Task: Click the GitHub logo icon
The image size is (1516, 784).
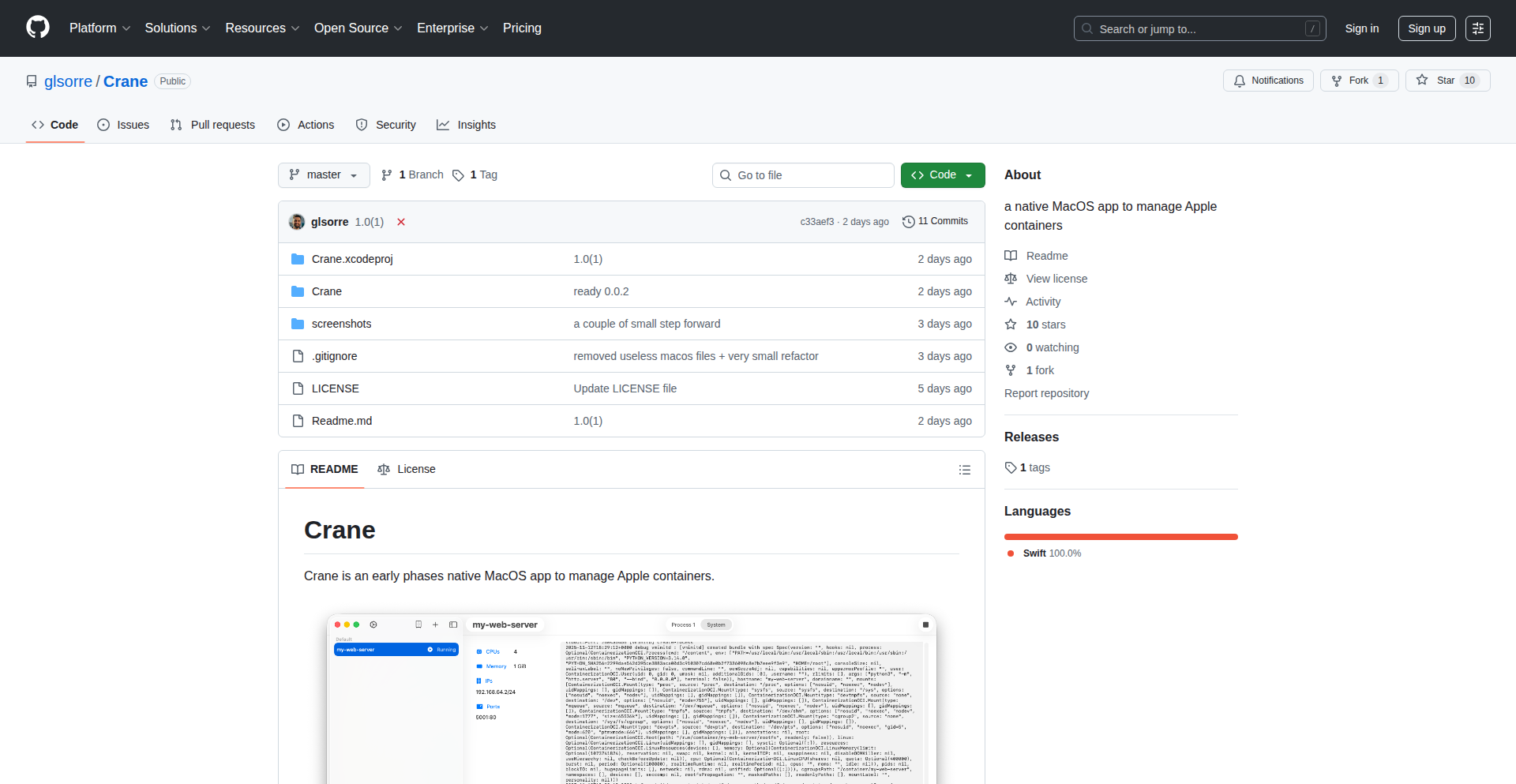Action: pos(38,28)
